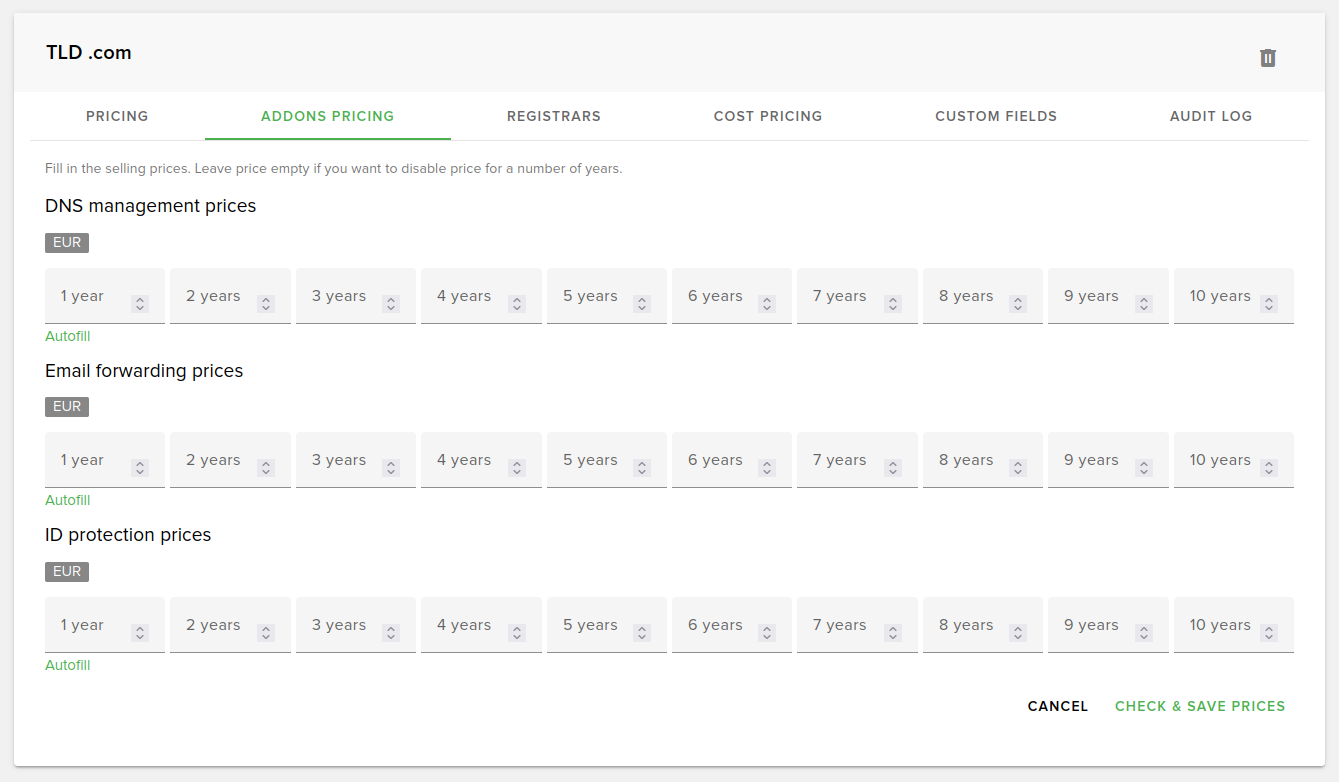Delete the TLD .com entry via trash icon
The image size is (1339, 782).
[1267, 58]
